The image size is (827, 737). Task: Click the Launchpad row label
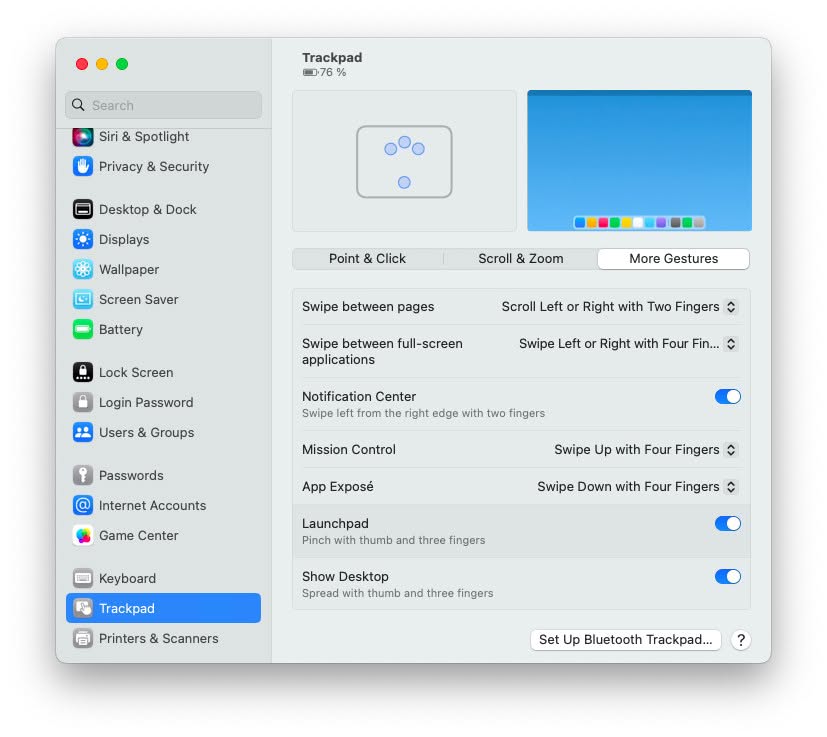(335, 524)
